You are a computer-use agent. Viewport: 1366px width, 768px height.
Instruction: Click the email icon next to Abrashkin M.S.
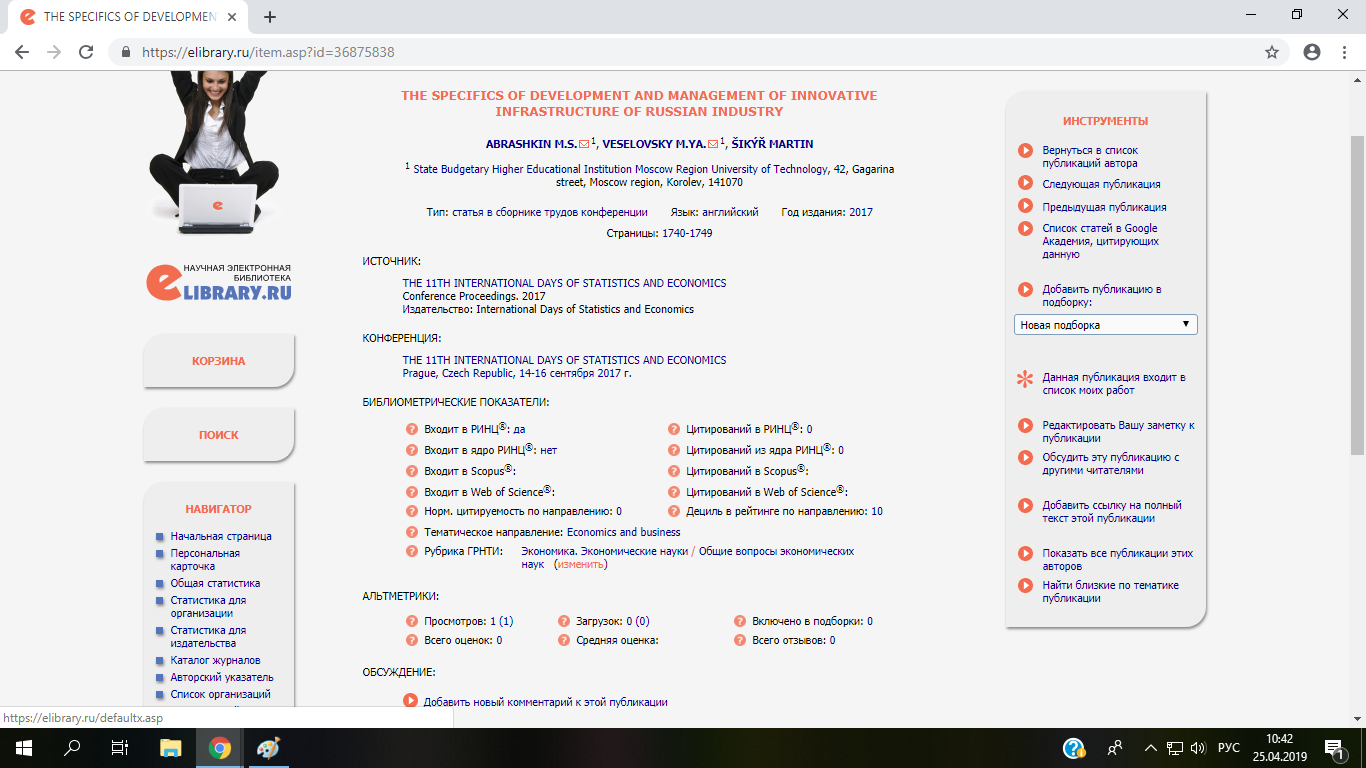point(584,144)
